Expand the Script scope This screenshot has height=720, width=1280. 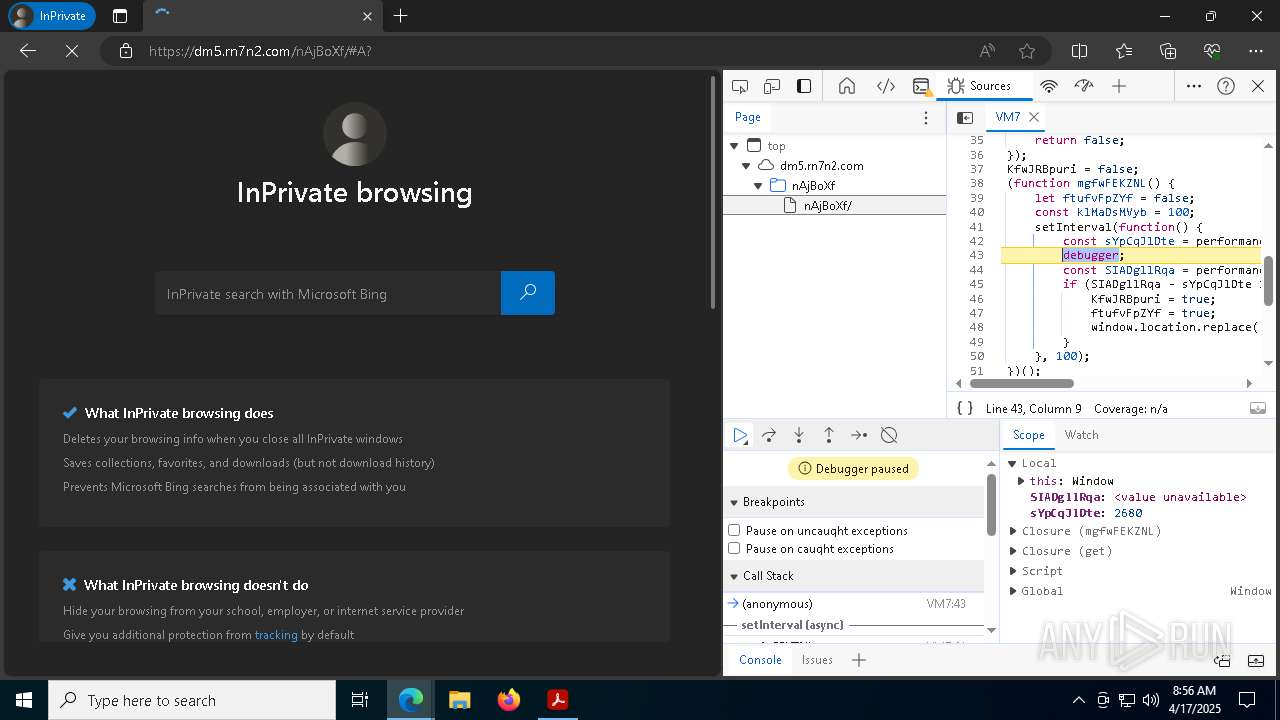tap(1013, 571)
